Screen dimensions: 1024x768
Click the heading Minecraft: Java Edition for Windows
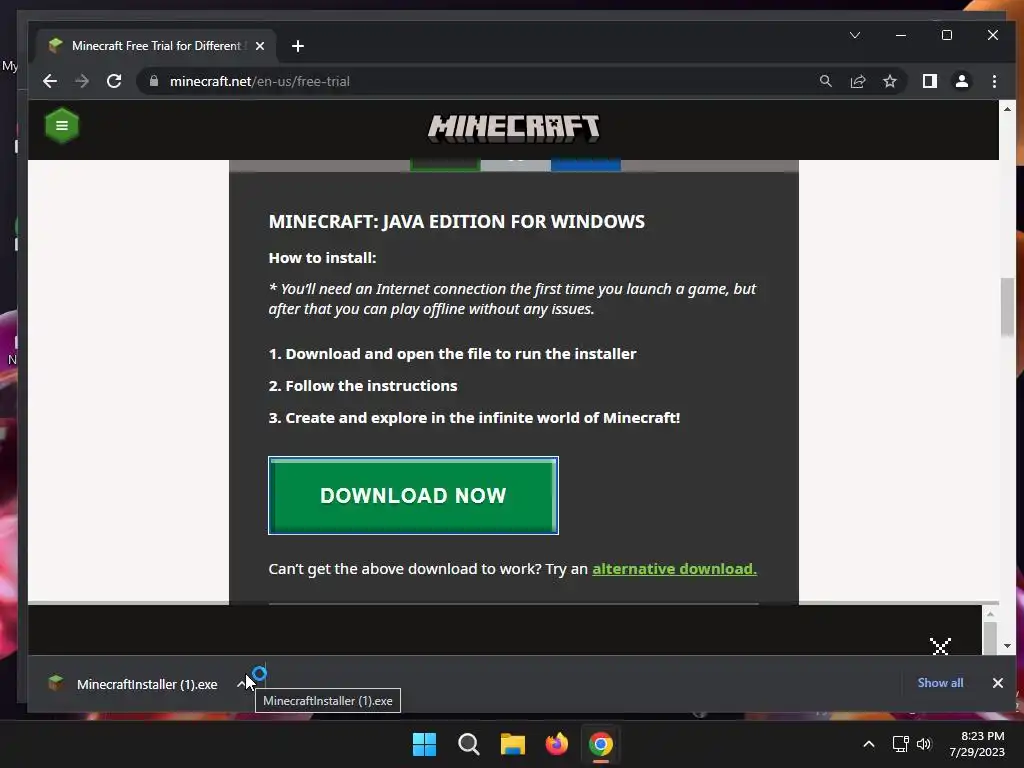click(456, 221)
